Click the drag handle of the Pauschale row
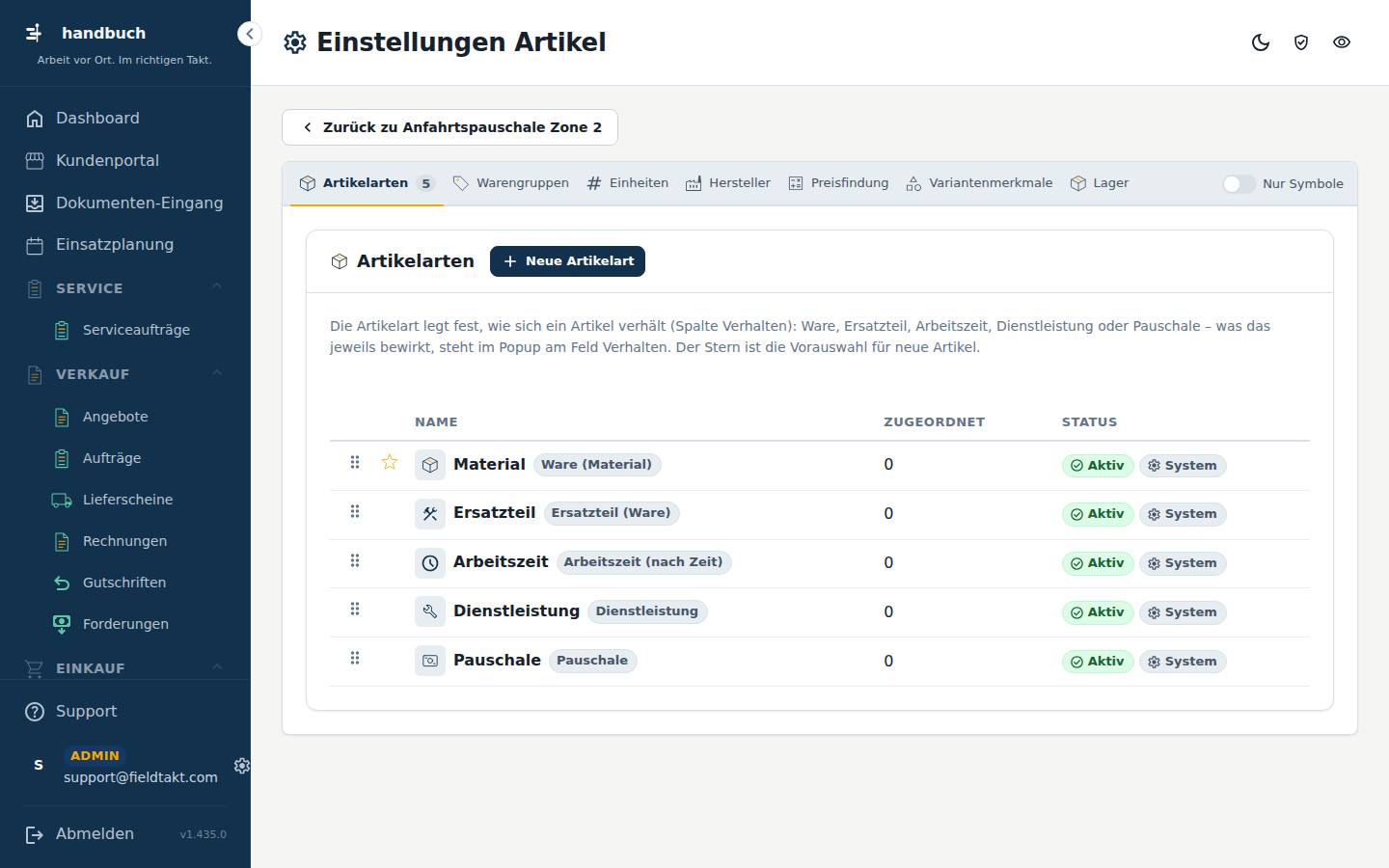Viewport: 1389px width, 868px height. click(x=355, y=658)
